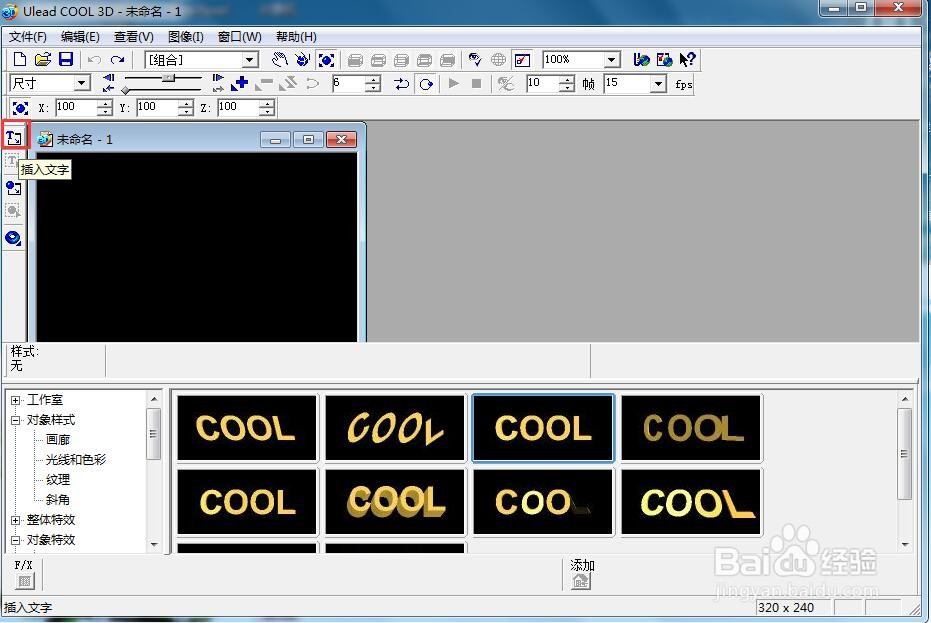Click the total frames field showing 10

pos(543,84)
